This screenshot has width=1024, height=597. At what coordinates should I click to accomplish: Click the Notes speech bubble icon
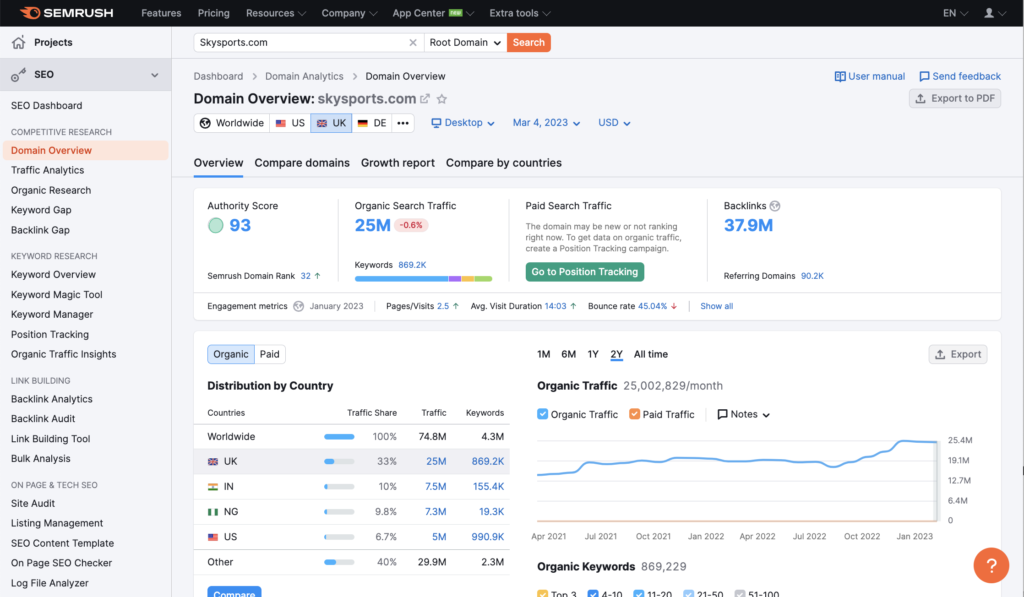click(x=722, y=414)
